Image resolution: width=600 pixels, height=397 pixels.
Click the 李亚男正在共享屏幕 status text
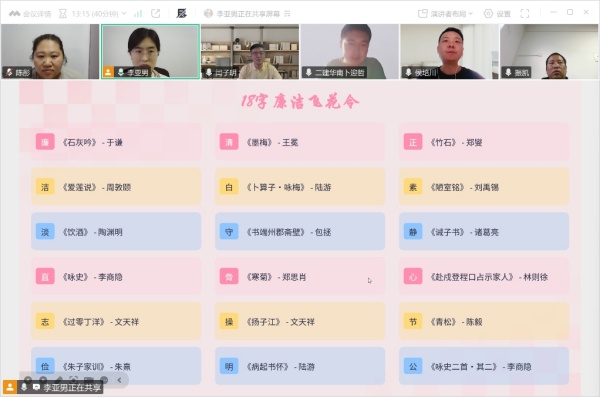coord(248,14)
